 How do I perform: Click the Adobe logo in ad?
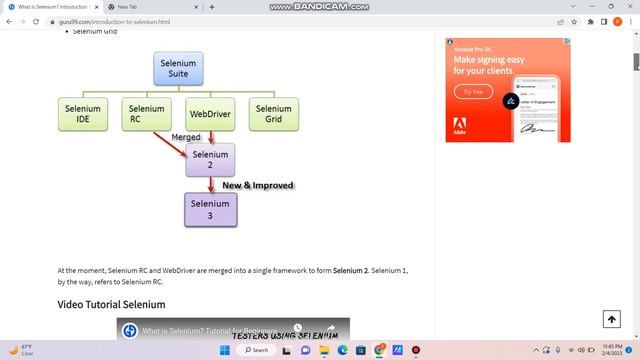[460, 125]
